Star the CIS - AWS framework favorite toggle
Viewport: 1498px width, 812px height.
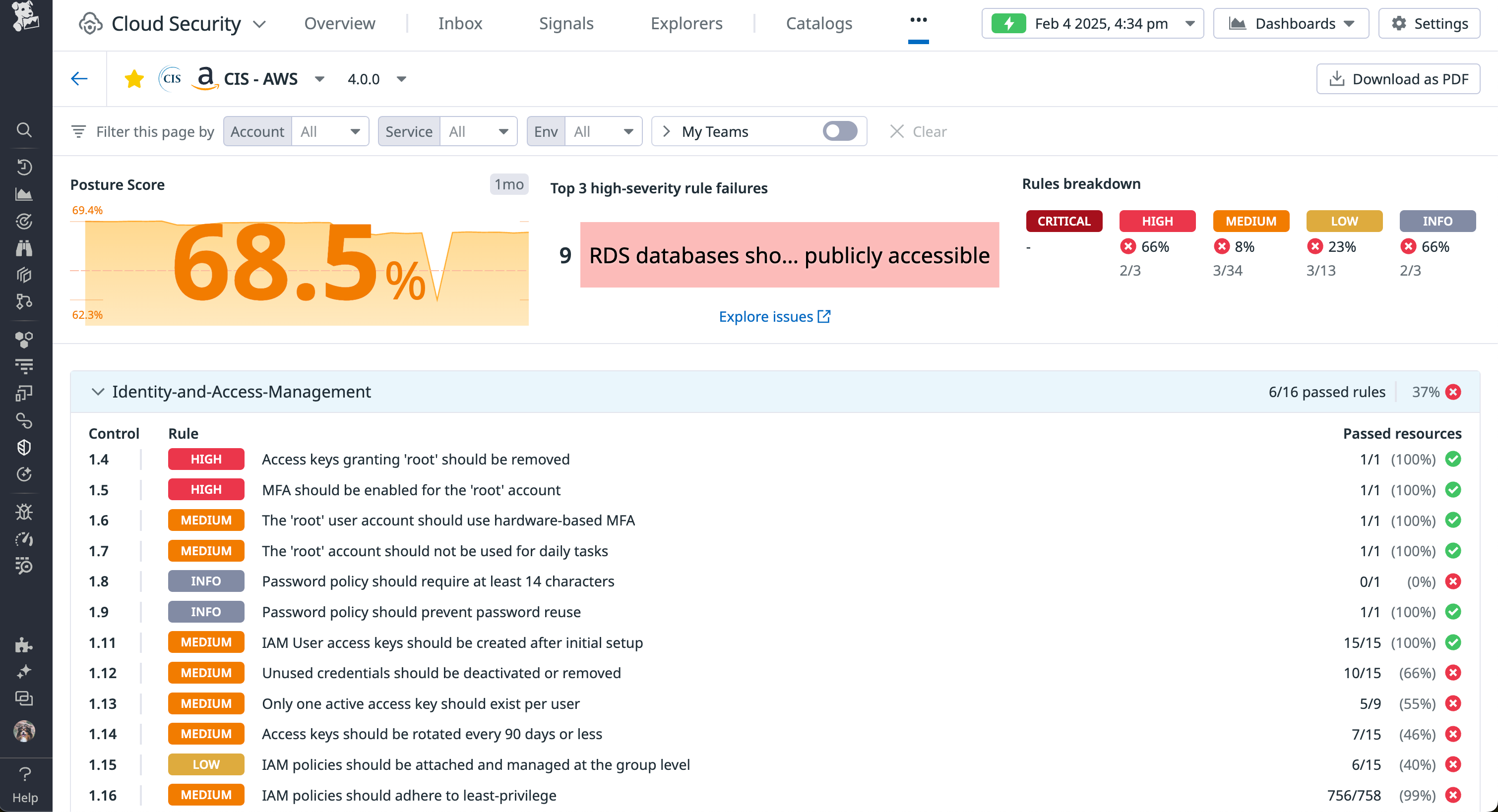(x=134, y=78)
